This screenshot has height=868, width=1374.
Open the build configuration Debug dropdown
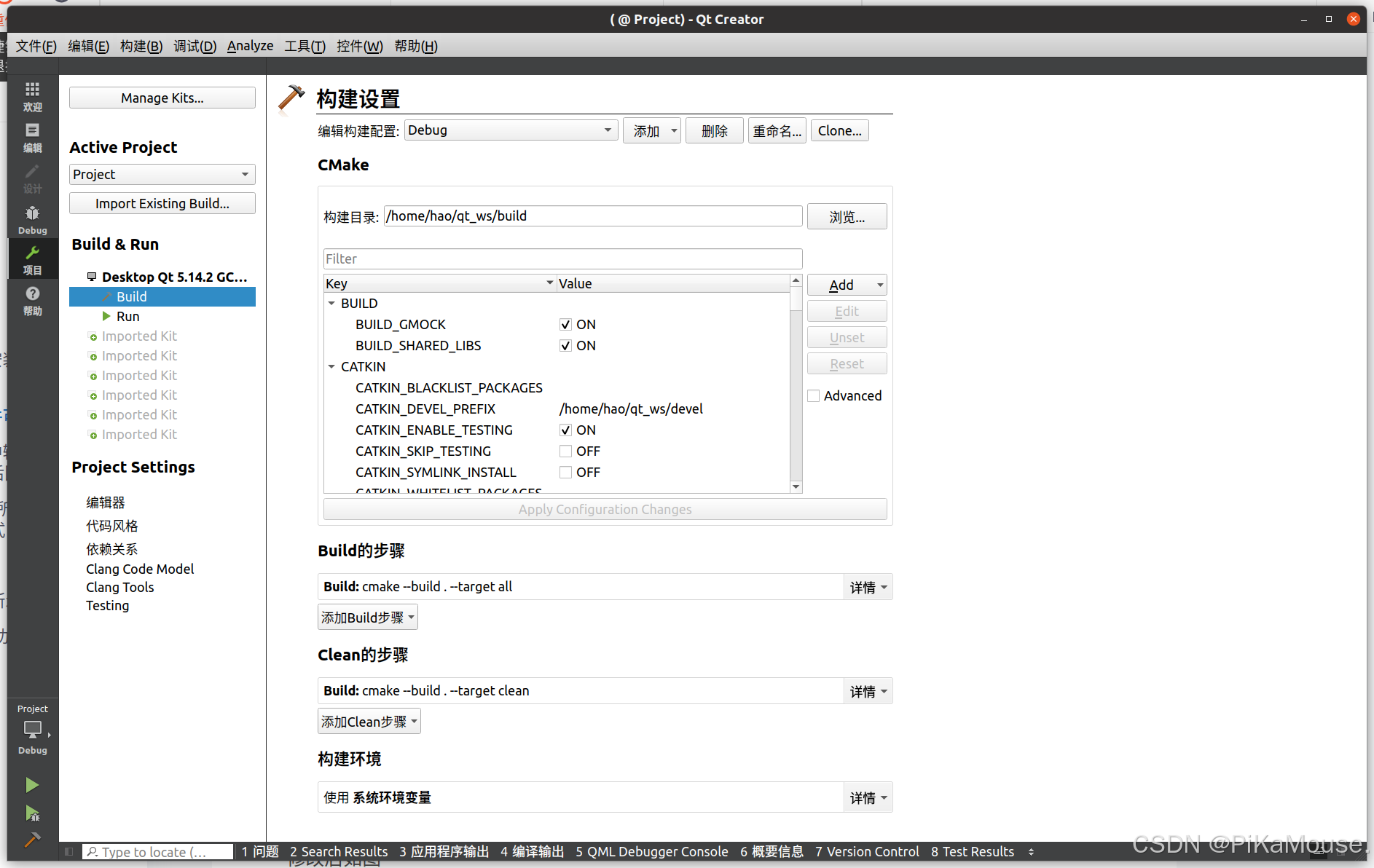pyautogui.click(x=511, y=130)
